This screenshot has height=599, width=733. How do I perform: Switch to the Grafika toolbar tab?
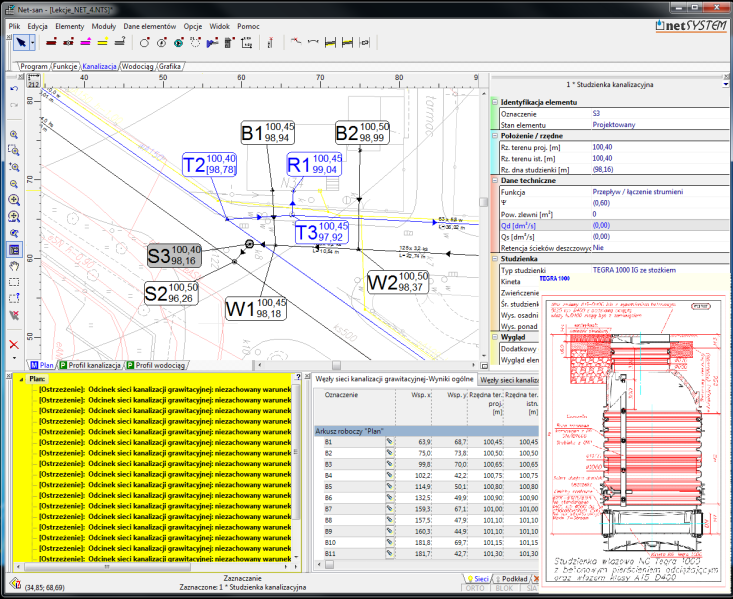(x=170, y=66)
